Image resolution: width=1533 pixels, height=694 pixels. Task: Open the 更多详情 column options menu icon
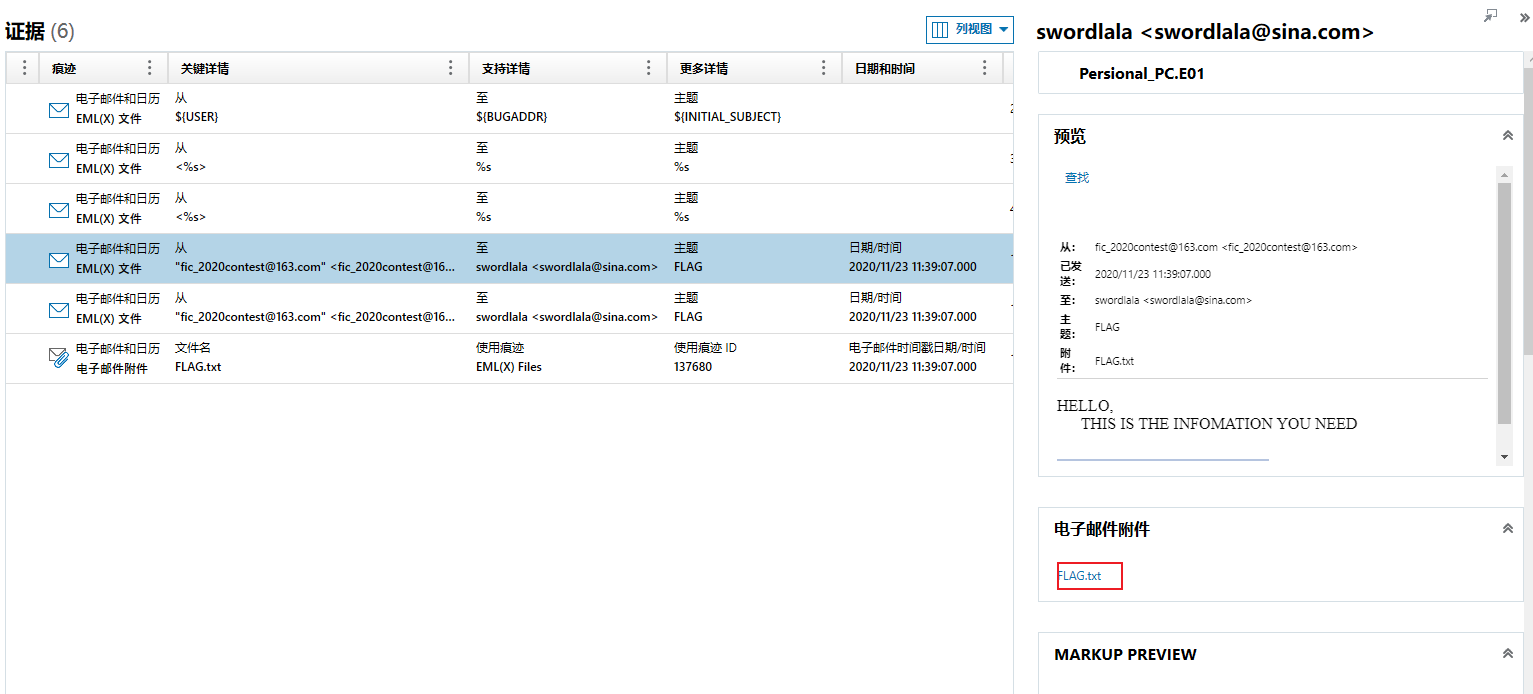tap(824, 68)
